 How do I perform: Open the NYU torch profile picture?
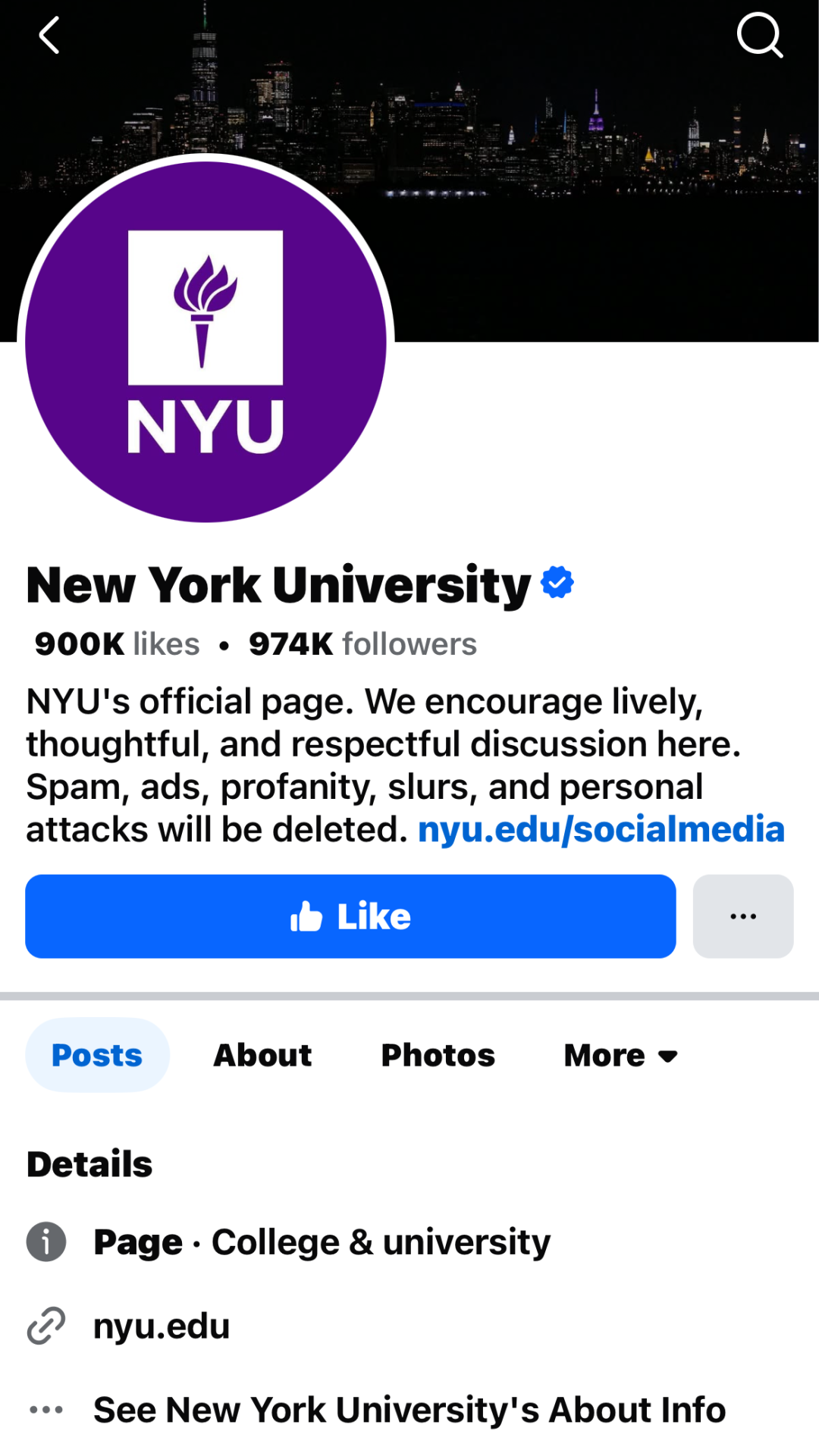[x=206, y=341]
